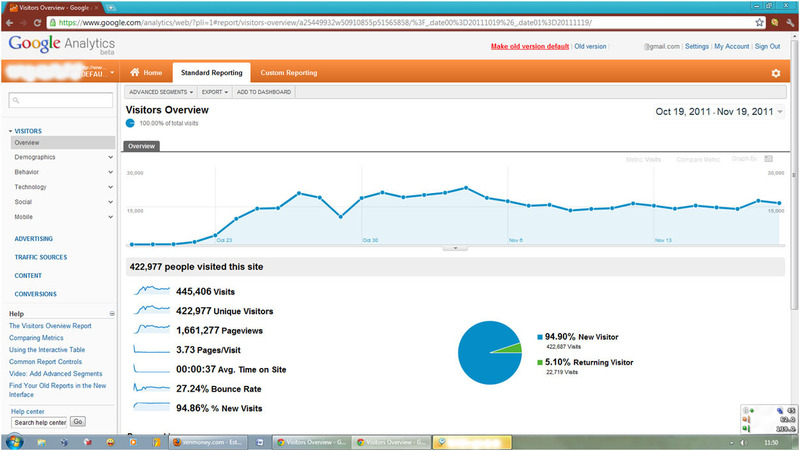Click the Bounce Rate sparkline thumbnail
Screen dimensions: 800x451
click(x=152, y=388)
